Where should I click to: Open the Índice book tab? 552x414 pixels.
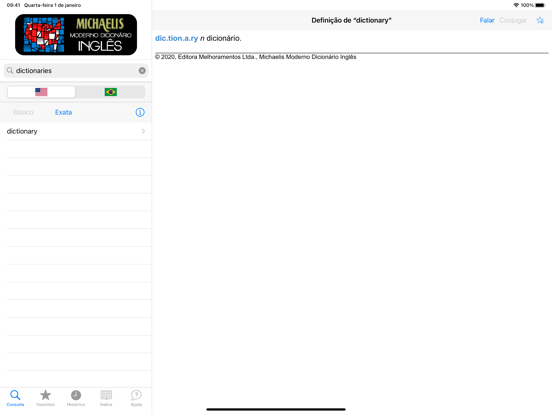pyautogui.click(x=106, y=398)
